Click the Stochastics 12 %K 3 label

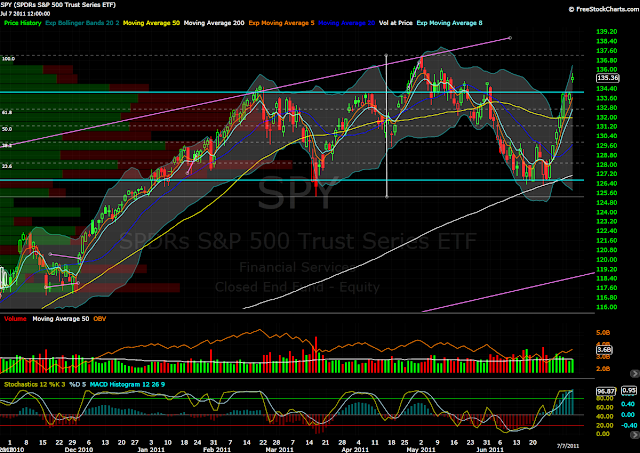point(35,384)
